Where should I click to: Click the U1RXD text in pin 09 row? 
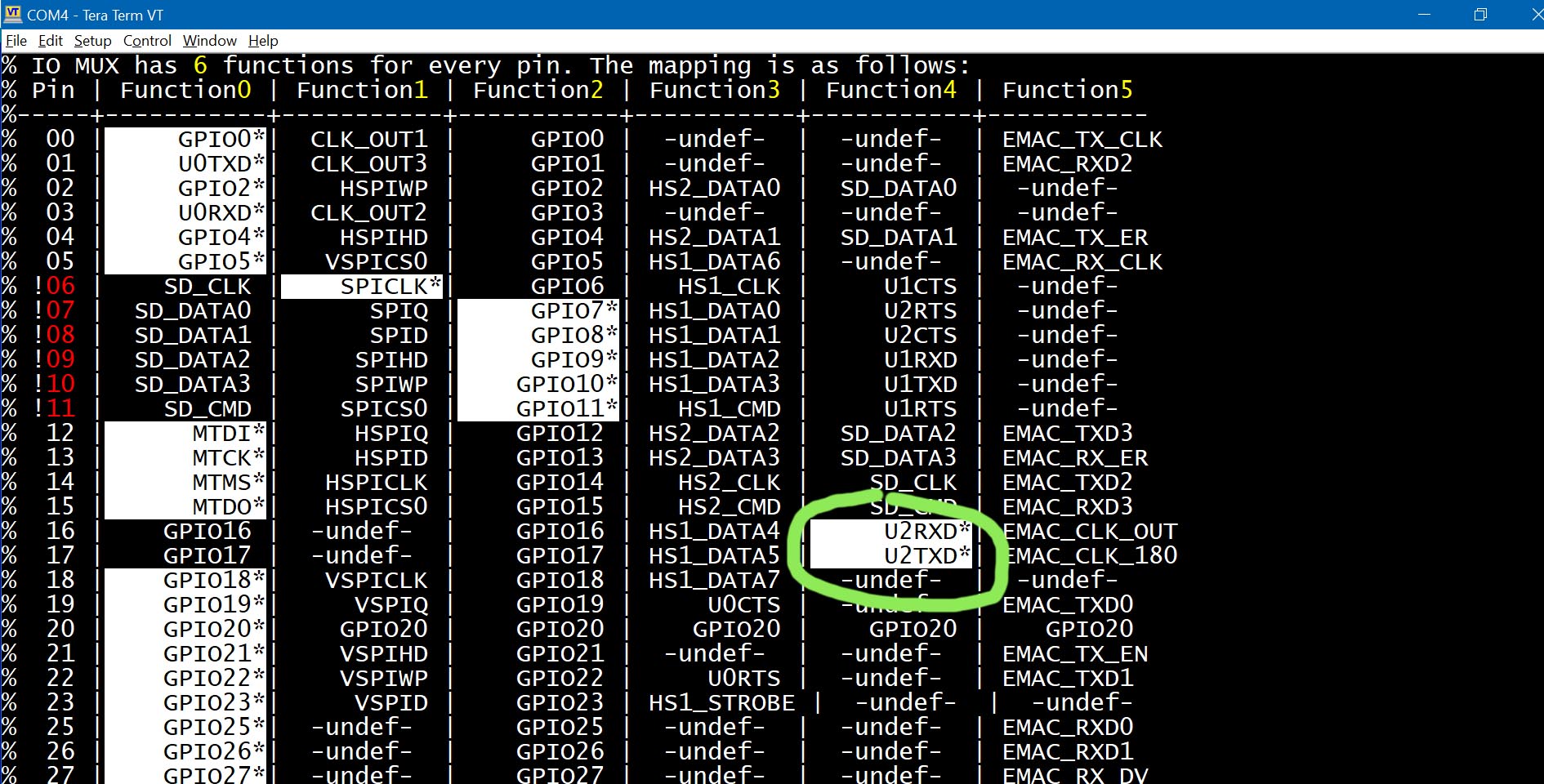(x=921, y=360)
